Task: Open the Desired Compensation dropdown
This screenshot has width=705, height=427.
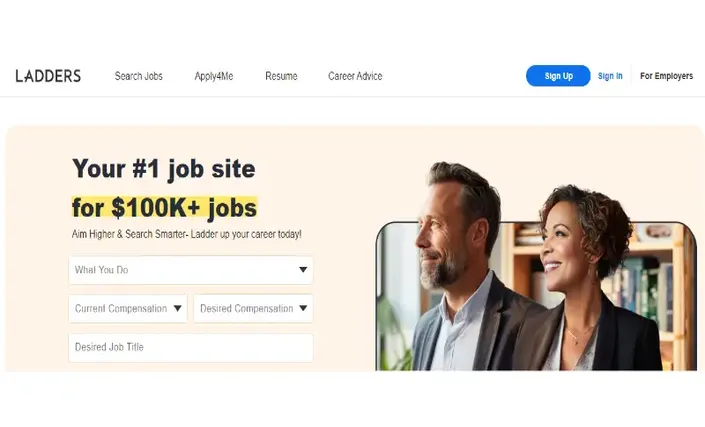Action: [x=253, y=308]
